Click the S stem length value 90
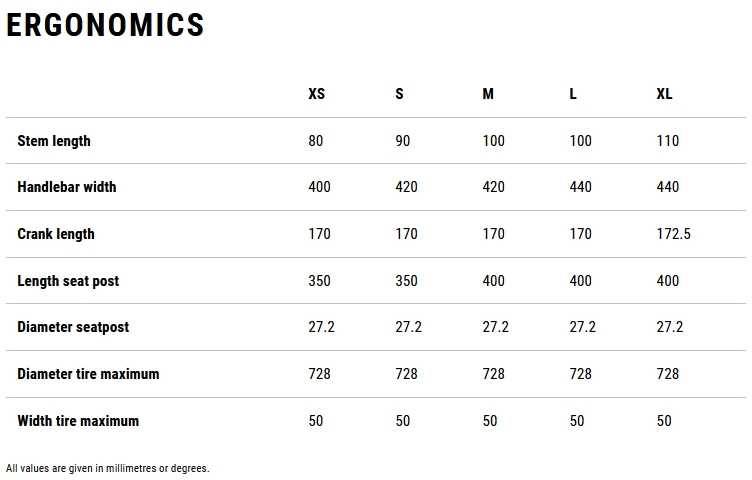Screen dimensions: 752x480 point(403,141)
